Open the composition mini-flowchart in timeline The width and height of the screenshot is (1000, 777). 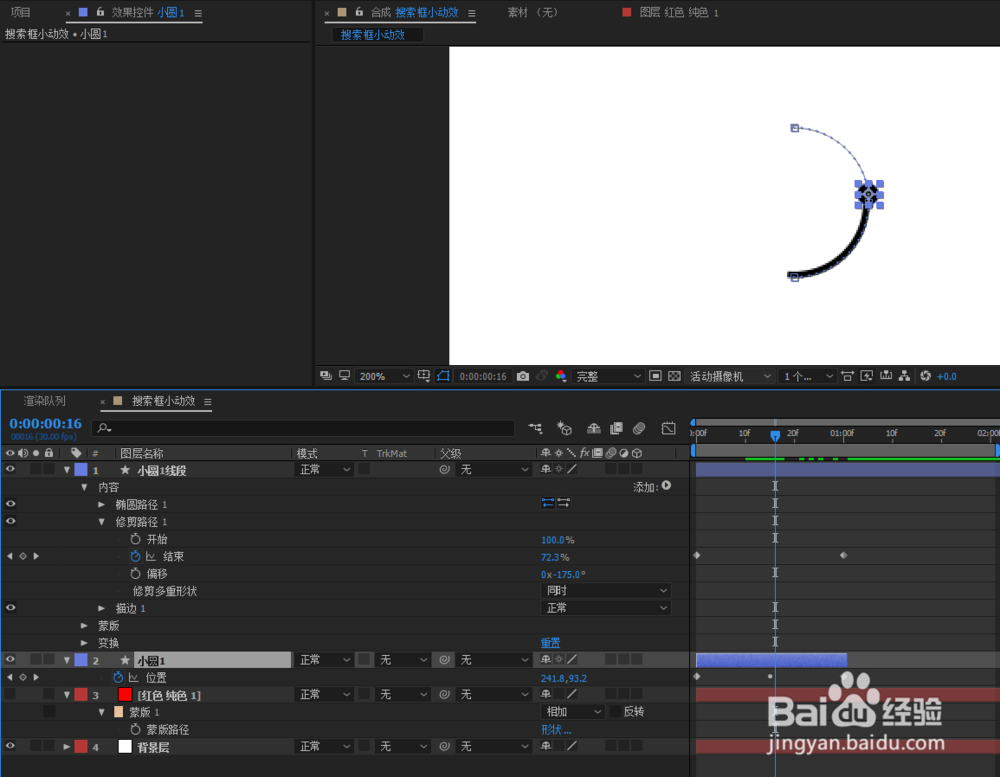click(x=535, y=428)
